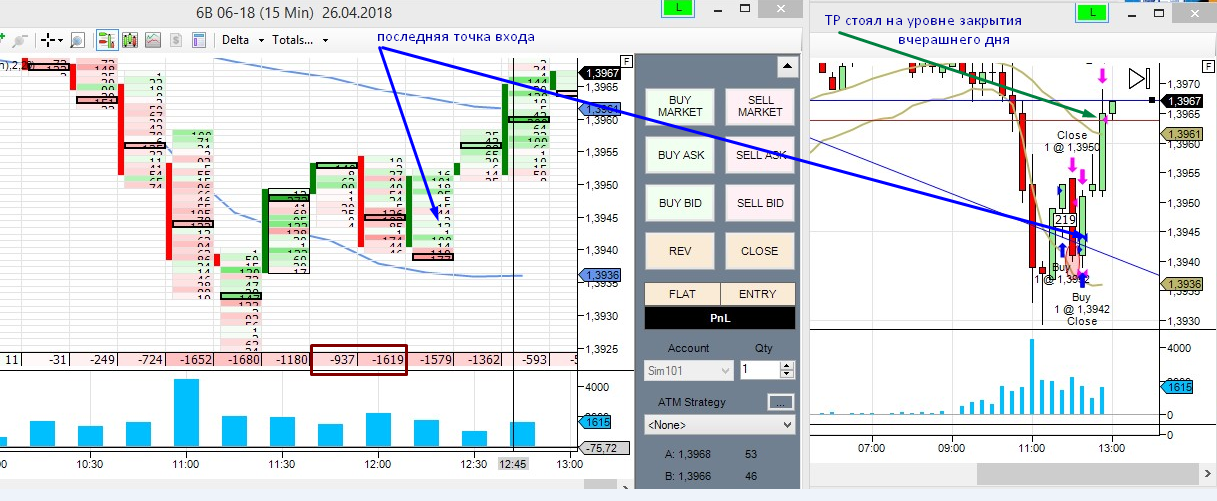Open the chart properties panel icon
The height and width of the screenshot is (501, 1217).
198,40
